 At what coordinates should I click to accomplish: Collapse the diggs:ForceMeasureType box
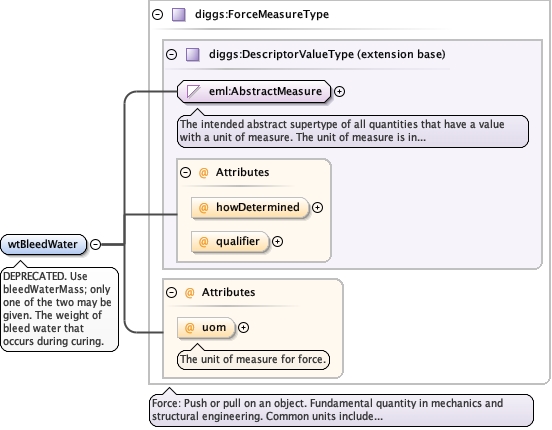(157, 14)
